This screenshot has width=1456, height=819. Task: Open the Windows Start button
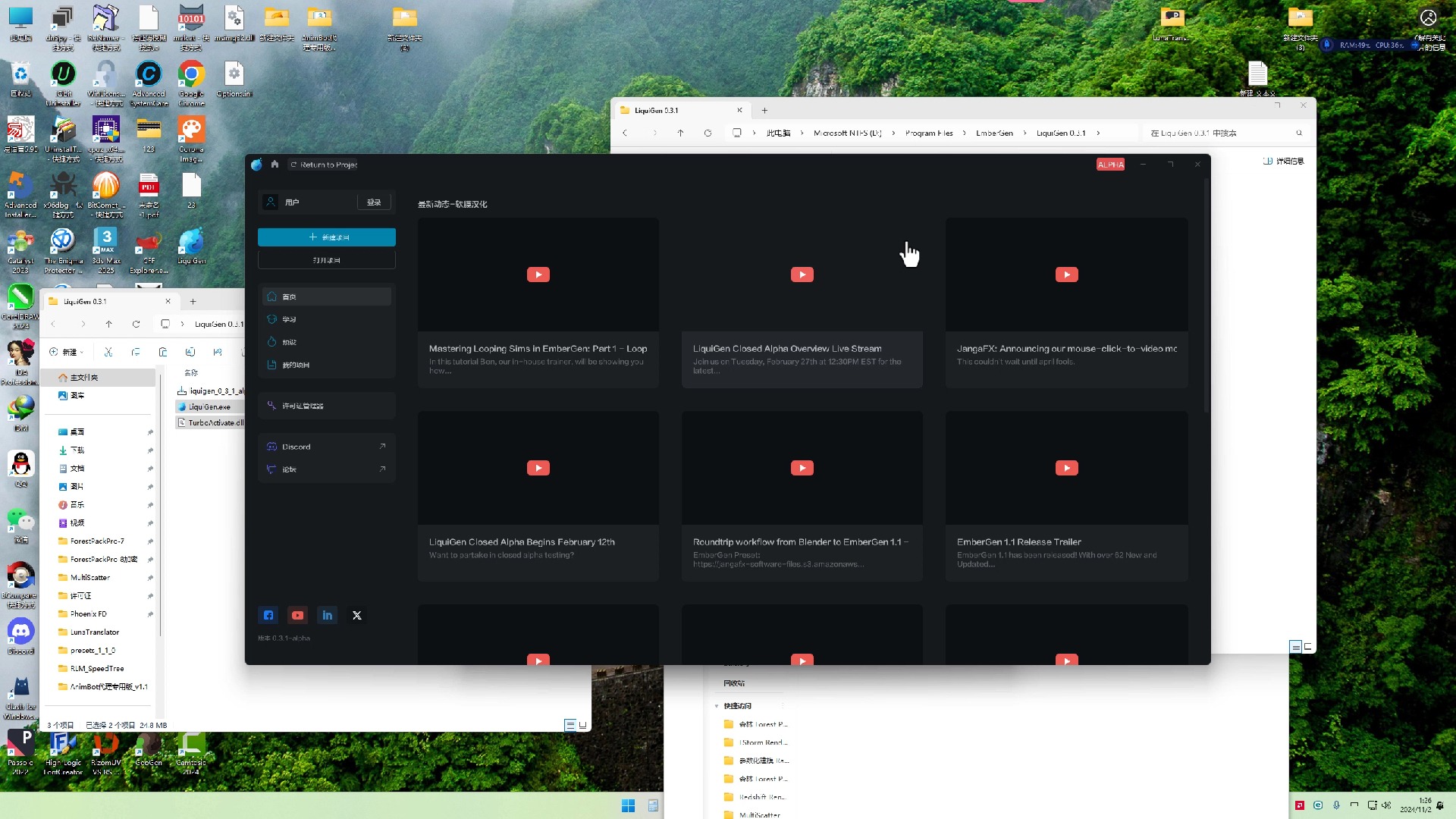point(628,805)
